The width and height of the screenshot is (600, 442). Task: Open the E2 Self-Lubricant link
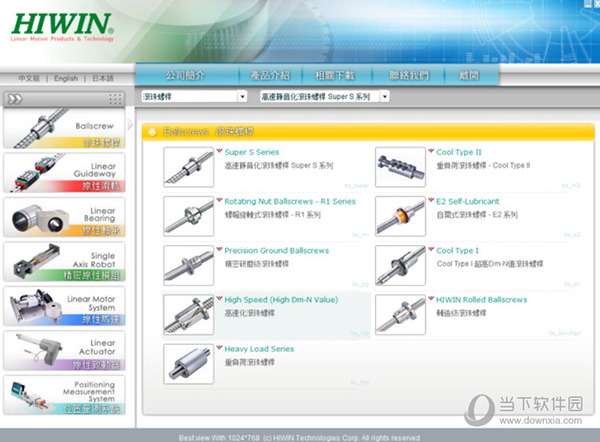pyautogui.click(x=468, y=201)
